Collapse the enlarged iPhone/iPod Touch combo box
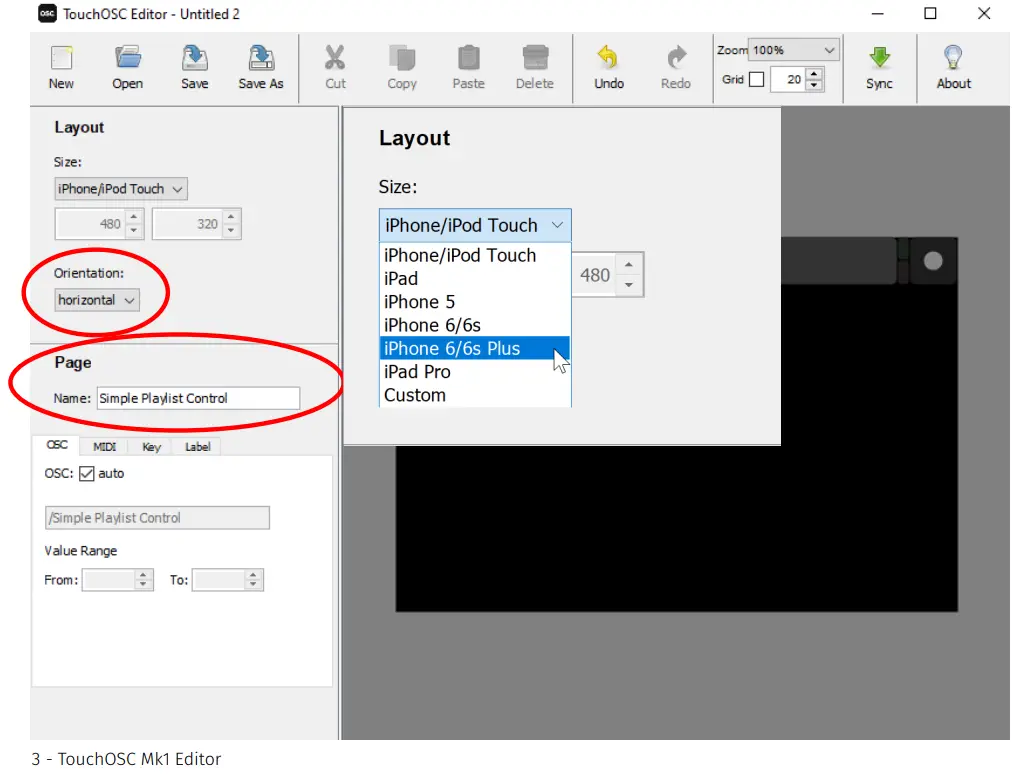This screenshot has height=778, width=1026. point(475,225)
